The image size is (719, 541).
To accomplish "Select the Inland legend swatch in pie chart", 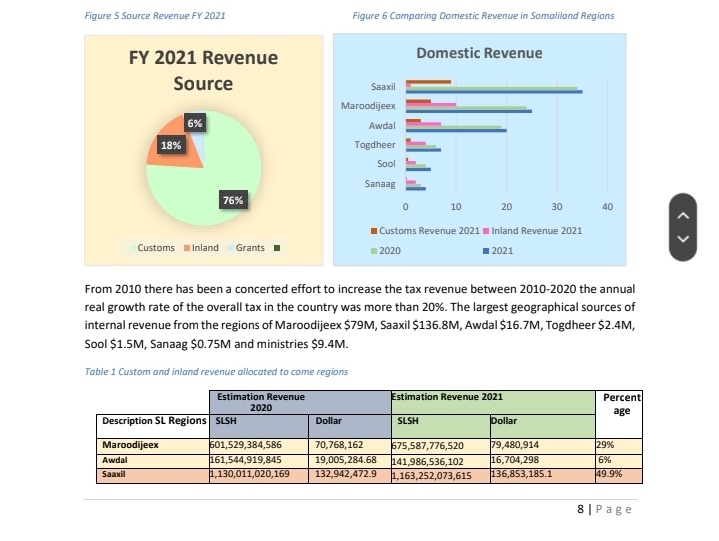I will click(x=186, y=248).
